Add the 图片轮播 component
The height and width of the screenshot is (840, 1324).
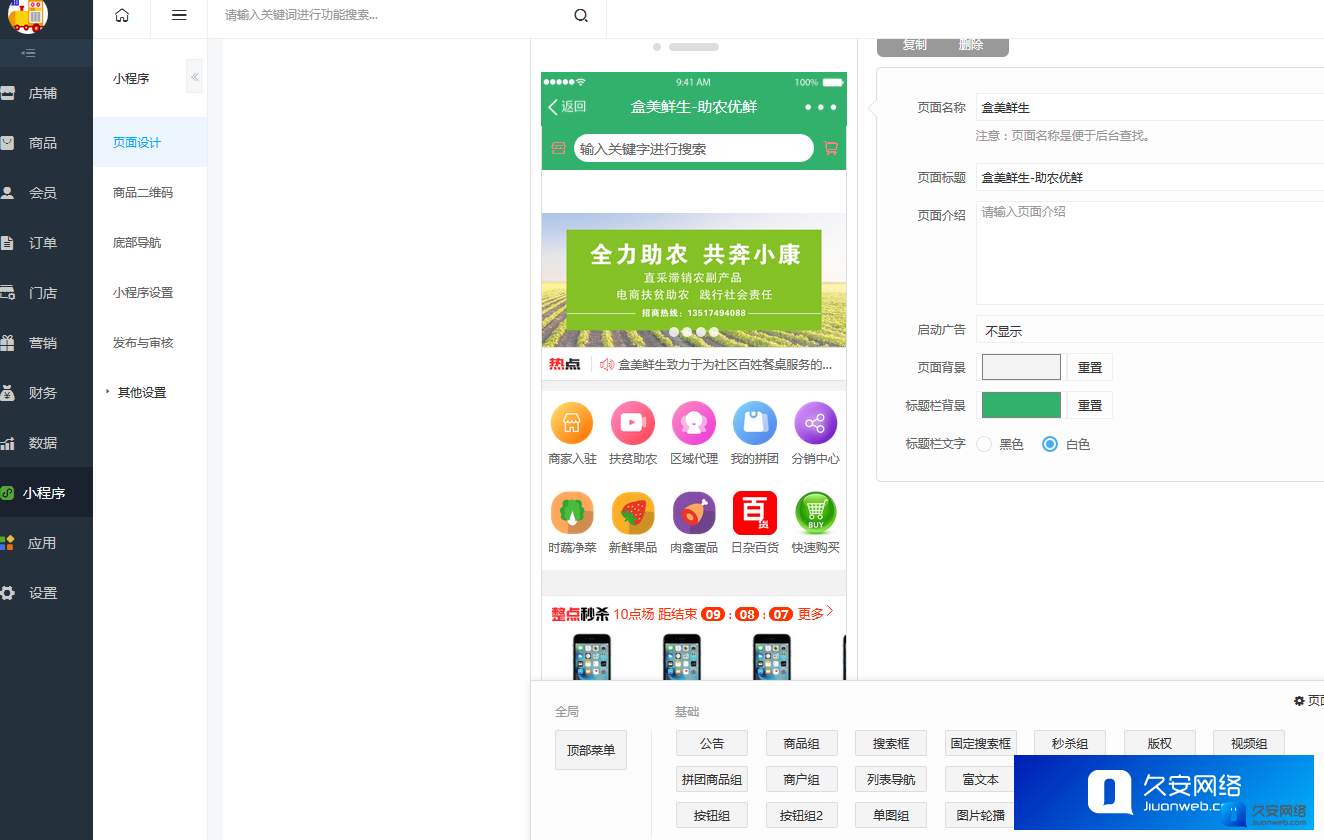980,815
